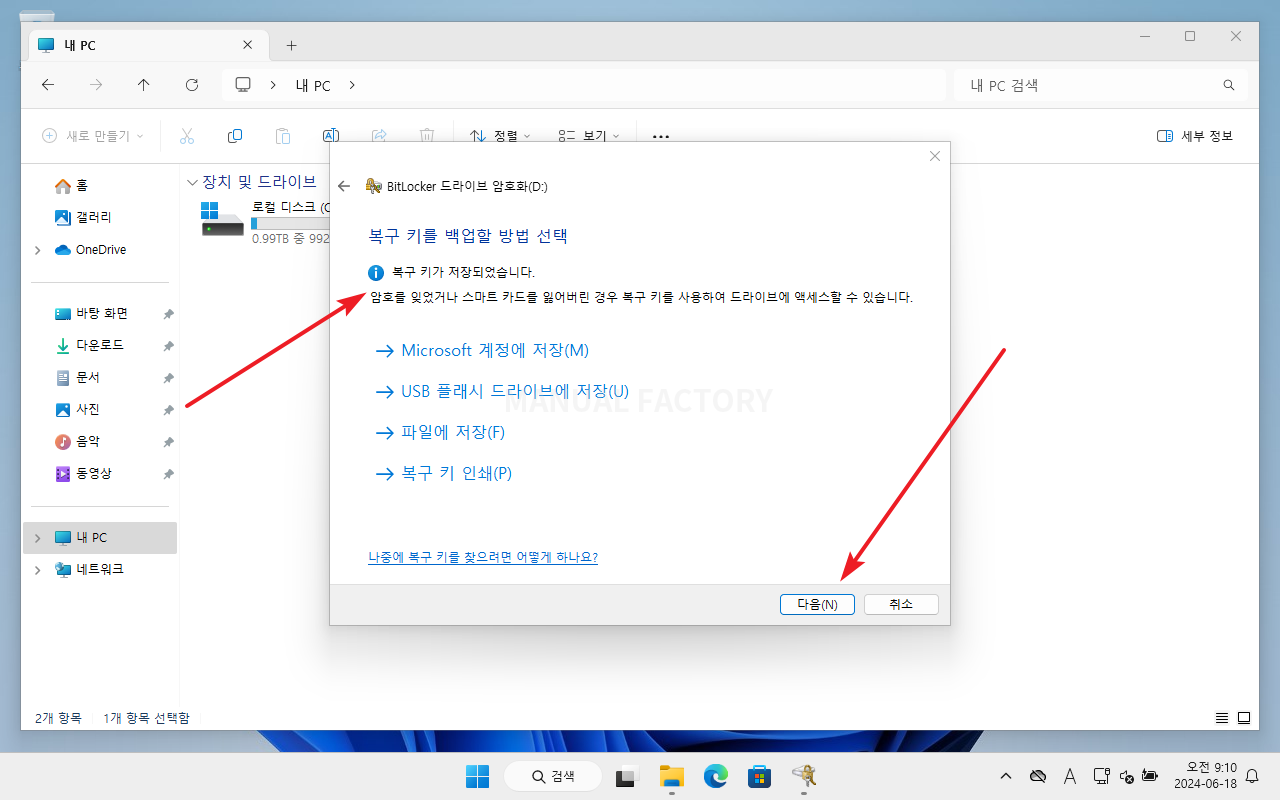Click the OneDrive cloud icon in system tray
Viewport: 1280px width, 800px height.
click(x=1038, y=776)
